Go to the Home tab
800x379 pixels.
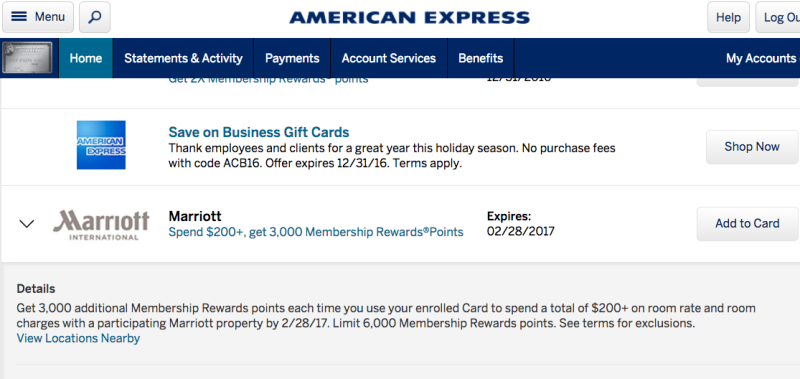point(86,58)
